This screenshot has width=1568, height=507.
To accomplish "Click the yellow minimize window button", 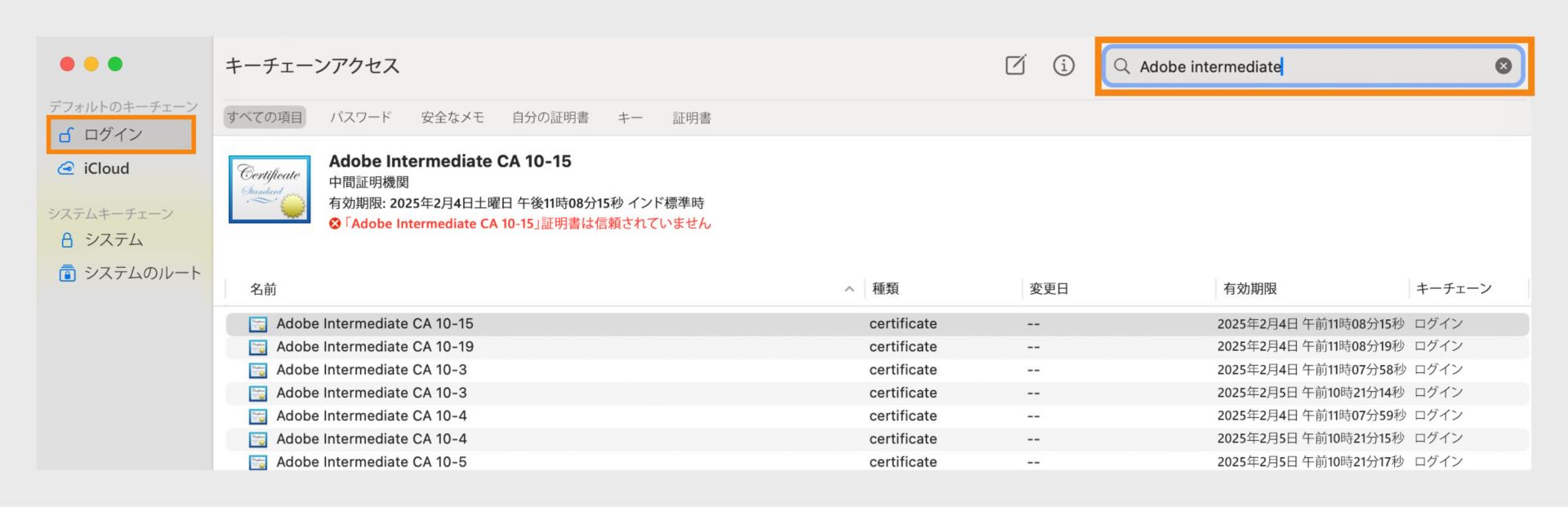I will [x=91, y=64].
